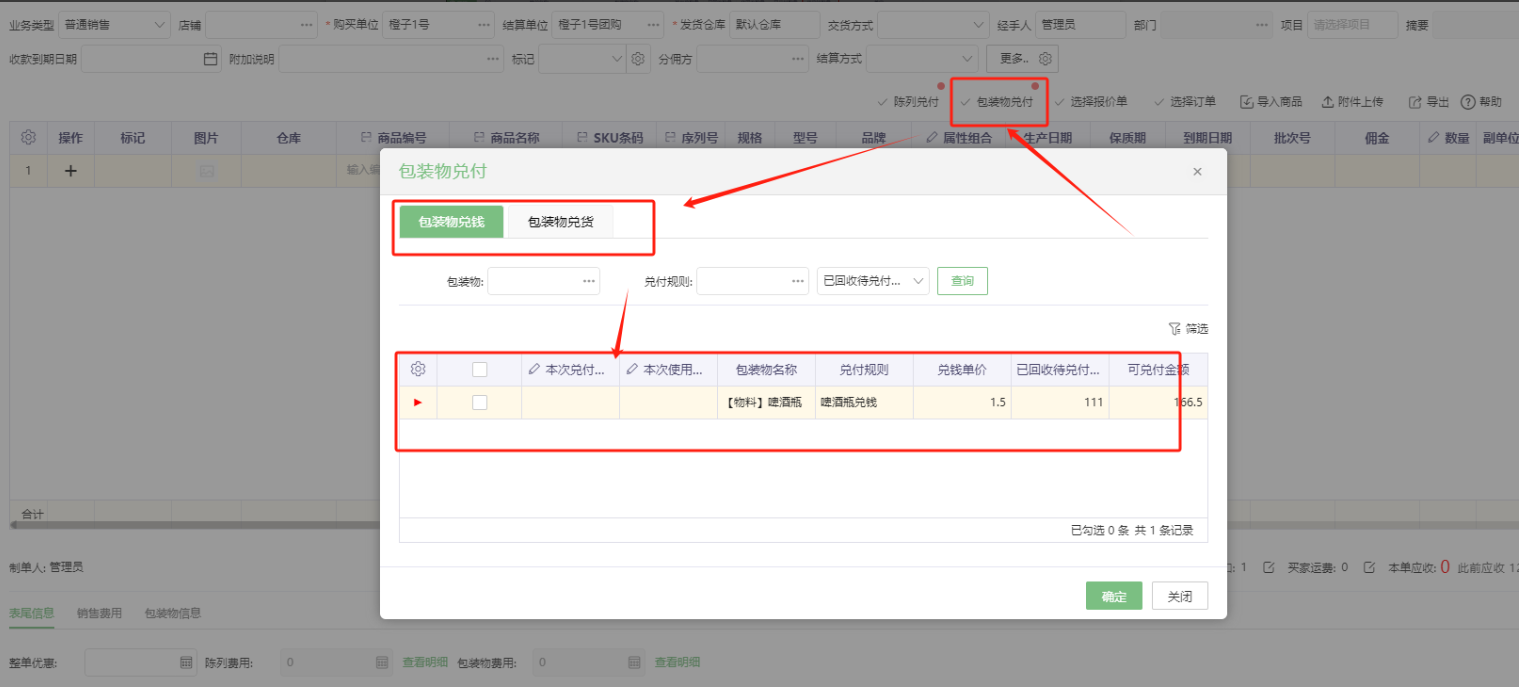Close the 包装物兑付 dialog with X
Image resolution: width=1519 pixels, height=687 pixels.
(1197, 172)
